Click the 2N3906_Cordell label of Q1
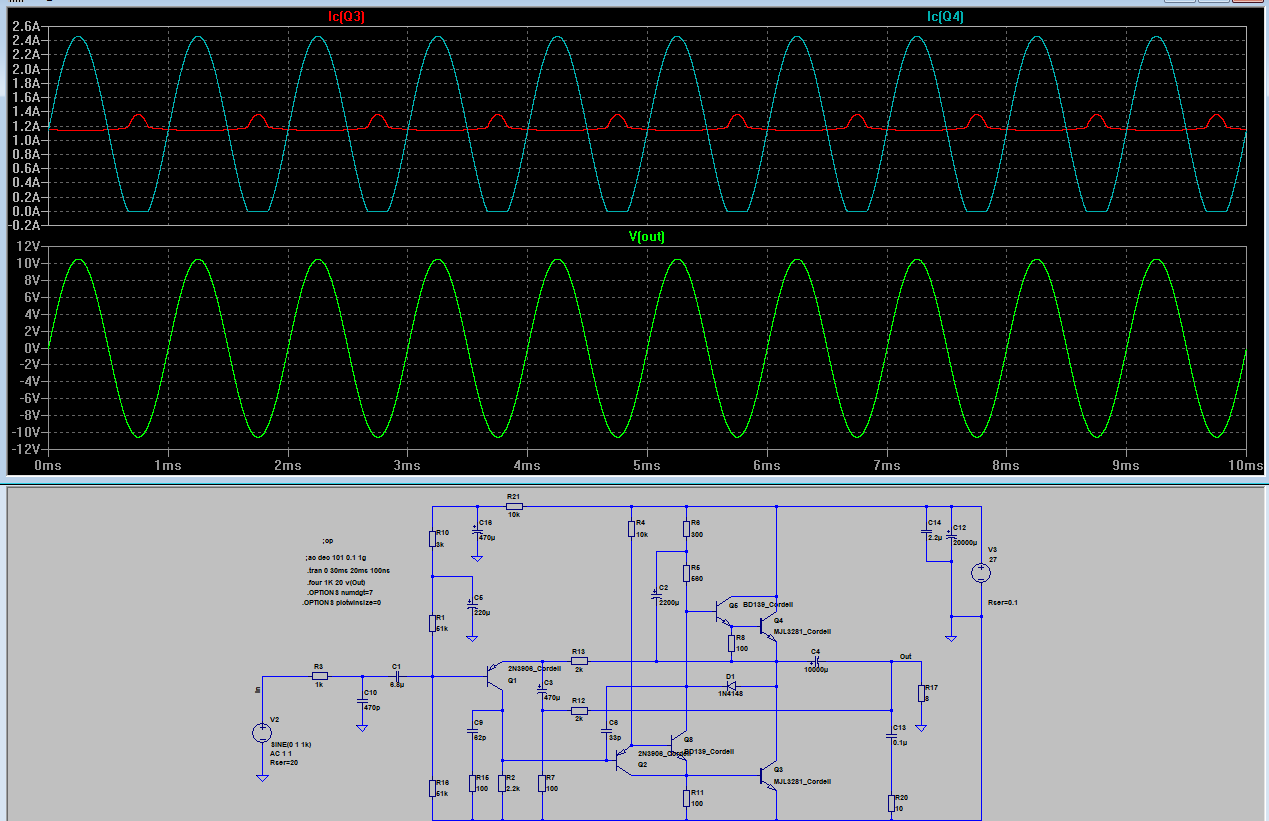Screen dimensions: 1269x821 [537, 667]
